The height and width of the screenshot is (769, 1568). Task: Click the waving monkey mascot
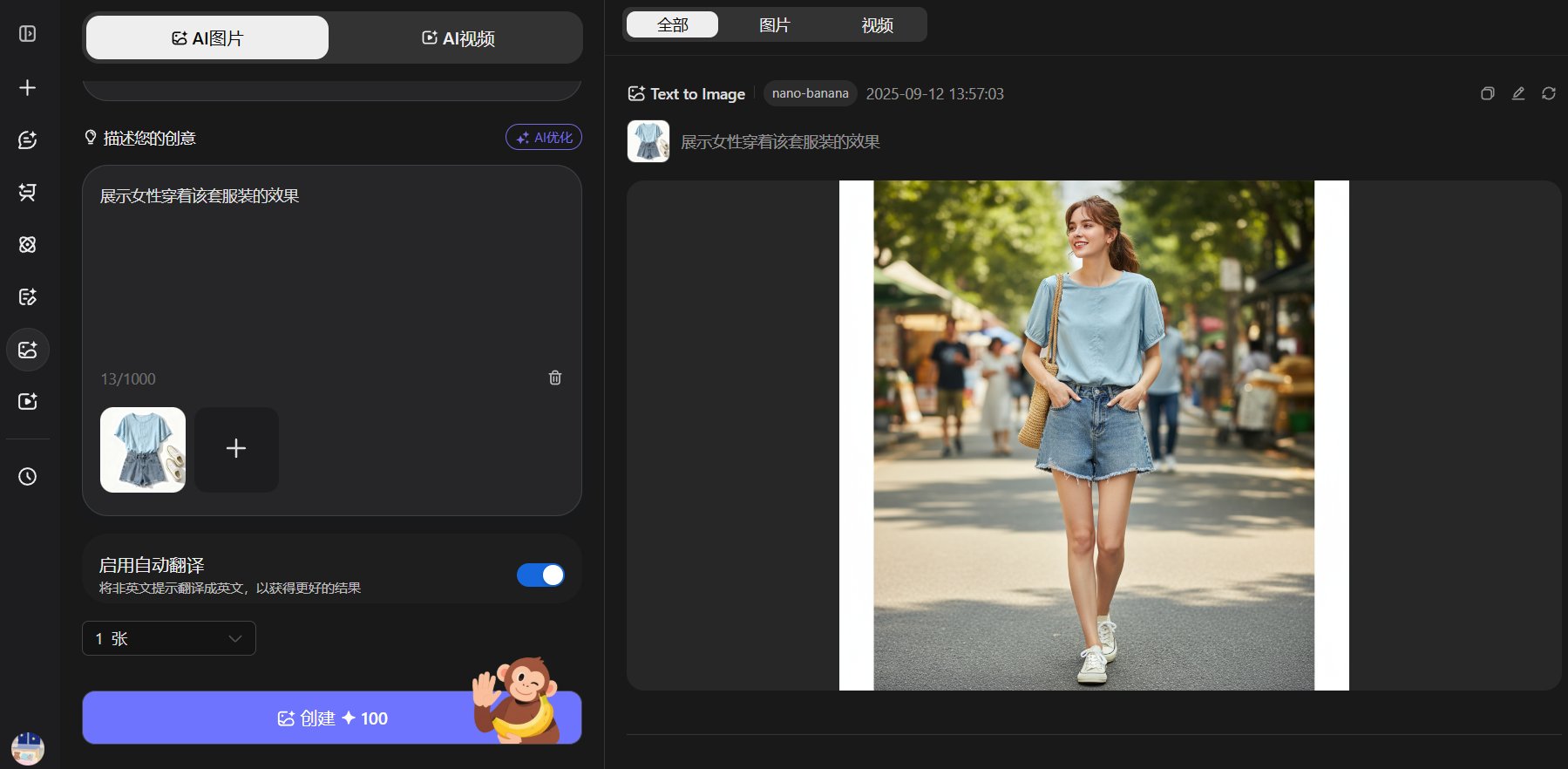pyautogui.click(x=518, y=699)
